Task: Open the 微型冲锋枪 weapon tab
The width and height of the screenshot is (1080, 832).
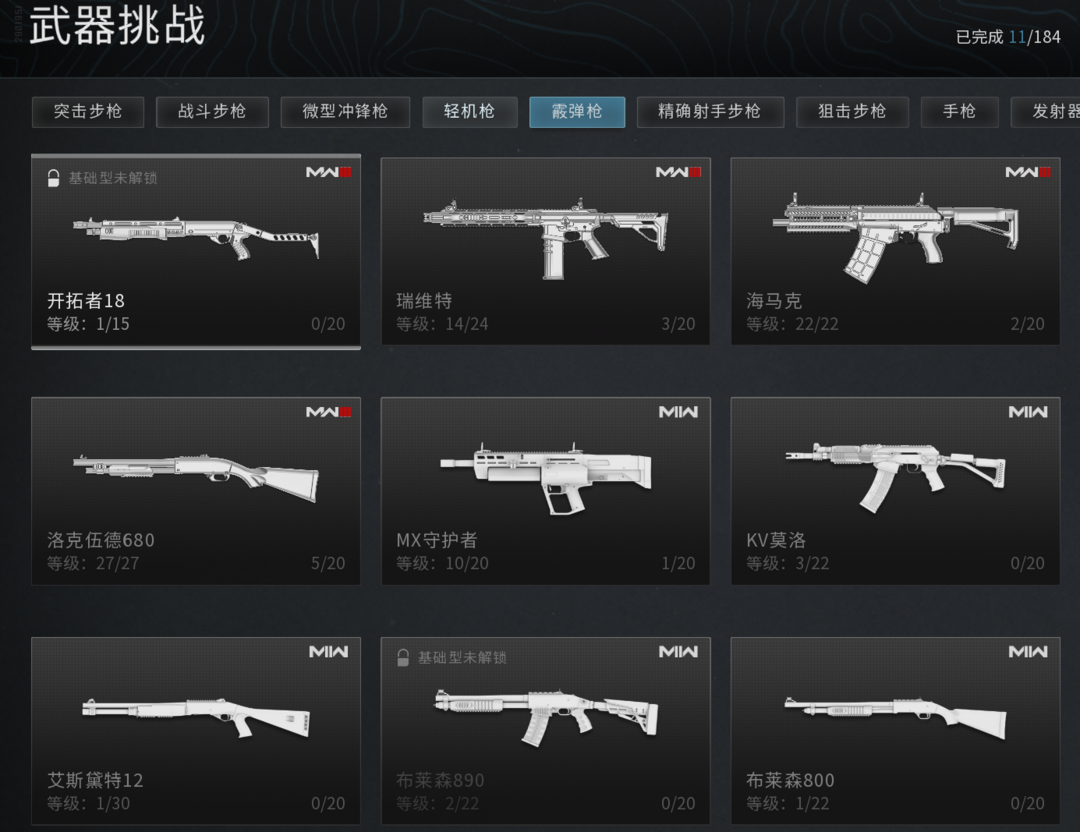Action: 345,112
